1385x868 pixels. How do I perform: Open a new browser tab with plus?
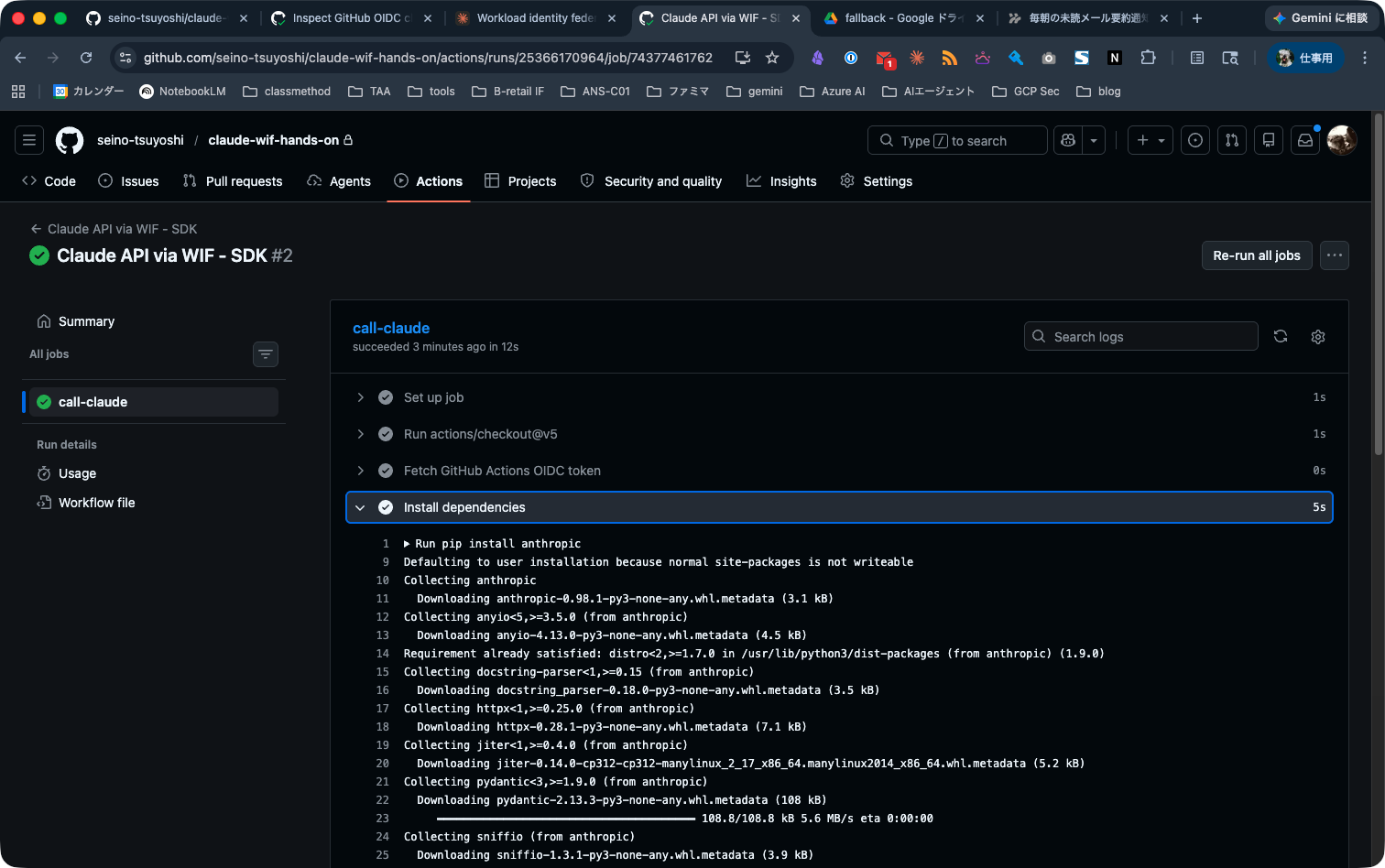click(x=1196, y=18)
